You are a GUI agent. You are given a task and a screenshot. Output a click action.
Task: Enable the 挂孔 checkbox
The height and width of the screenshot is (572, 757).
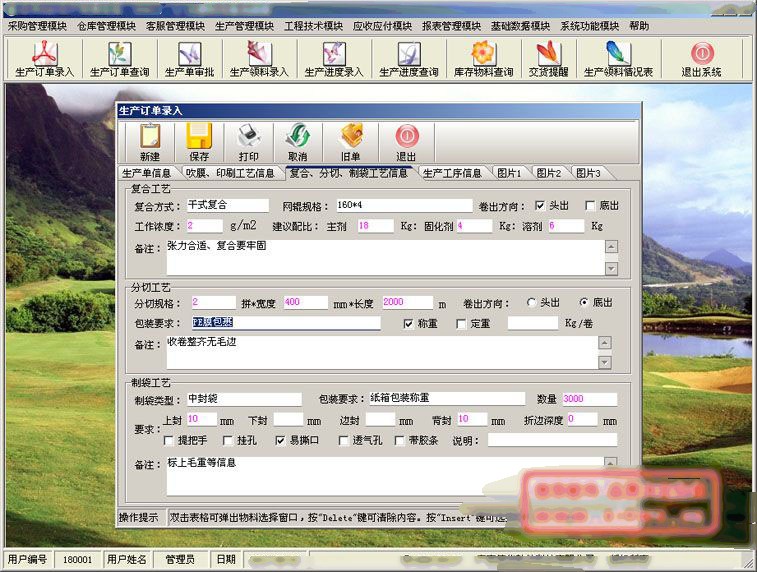228,440
